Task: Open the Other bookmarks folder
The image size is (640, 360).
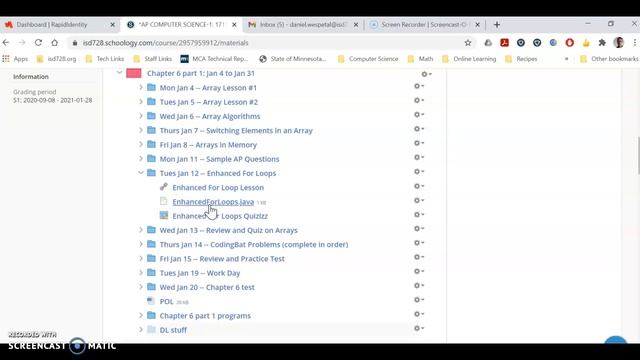Action: 609,59
